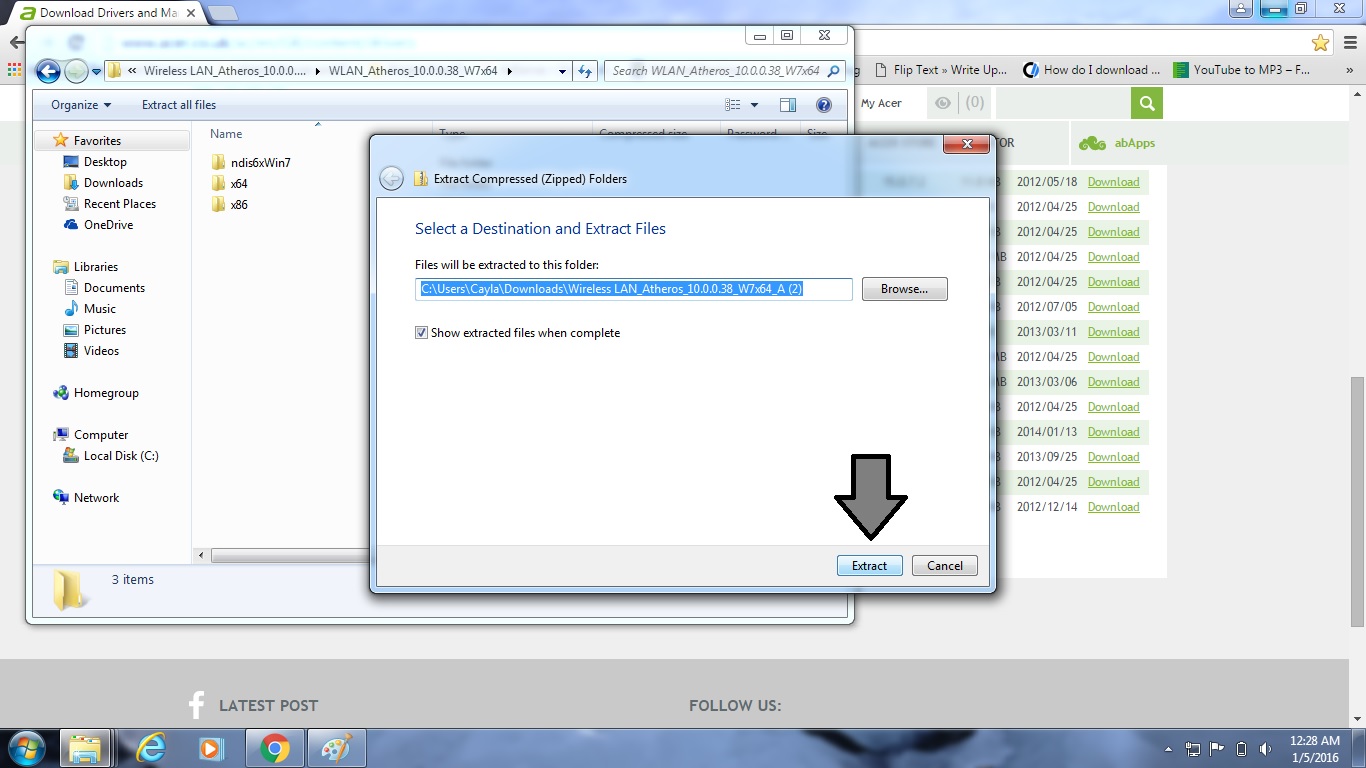The image size is (1366, 768).
Task: Click the Facebook icon near Latest Post
Action: (197, 705)
